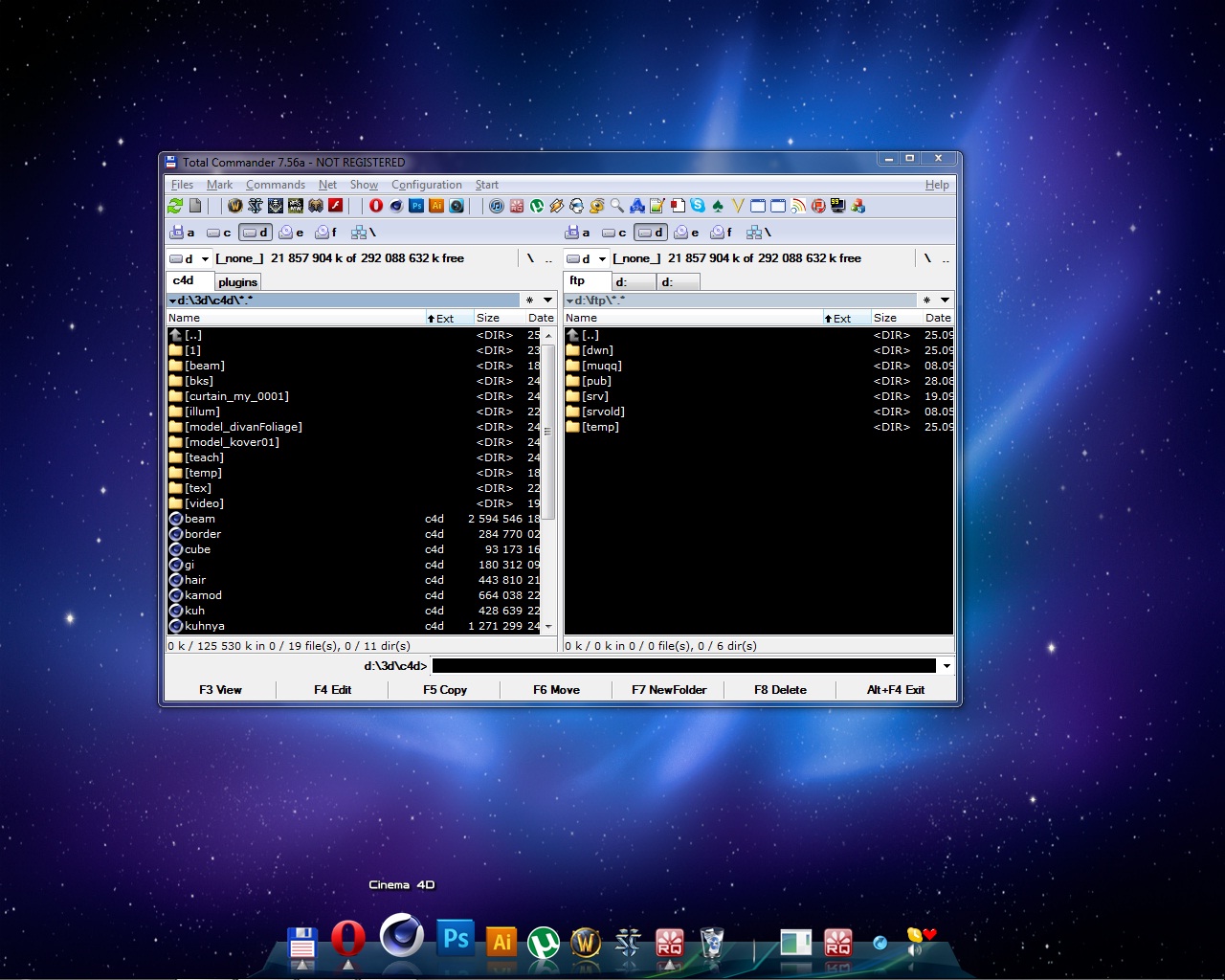Switch to the plugins tab
Viewport: 1225px width, 980px height.
[237, 281]
